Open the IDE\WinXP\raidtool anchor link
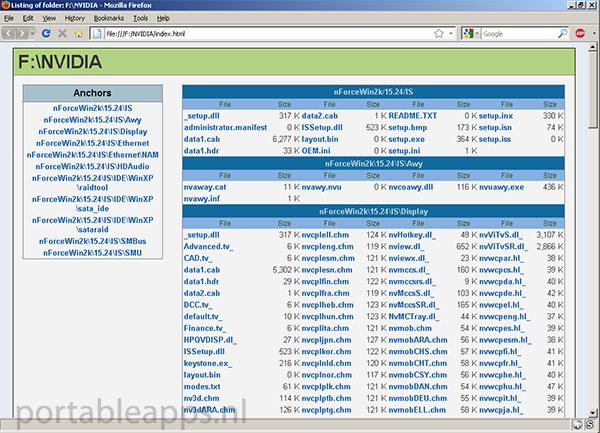The height and width of the screenshot is (433, 600). (93, 183)
